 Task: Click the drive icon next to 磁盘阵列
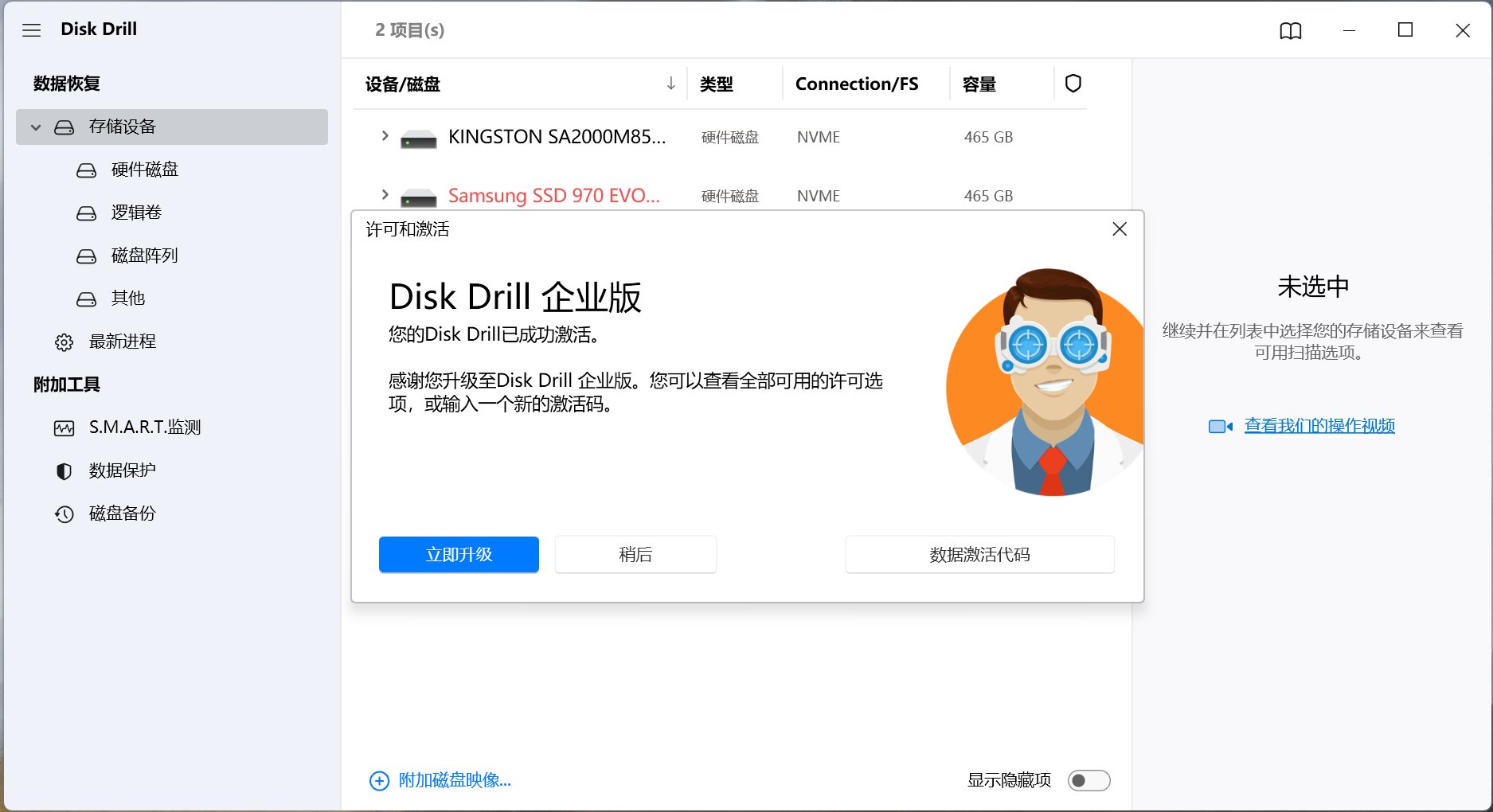[86, 256]
